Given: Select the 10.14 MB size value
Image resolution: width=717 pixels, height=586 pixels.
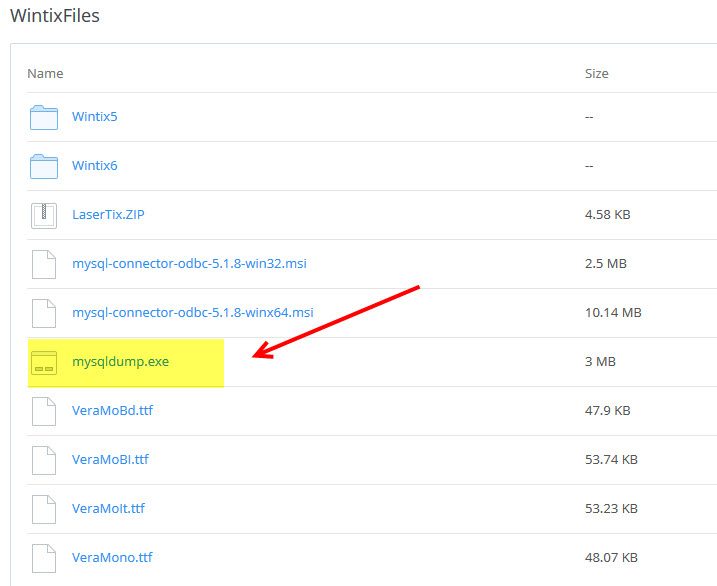Looking at the screenshot, I should pos(613,313).
